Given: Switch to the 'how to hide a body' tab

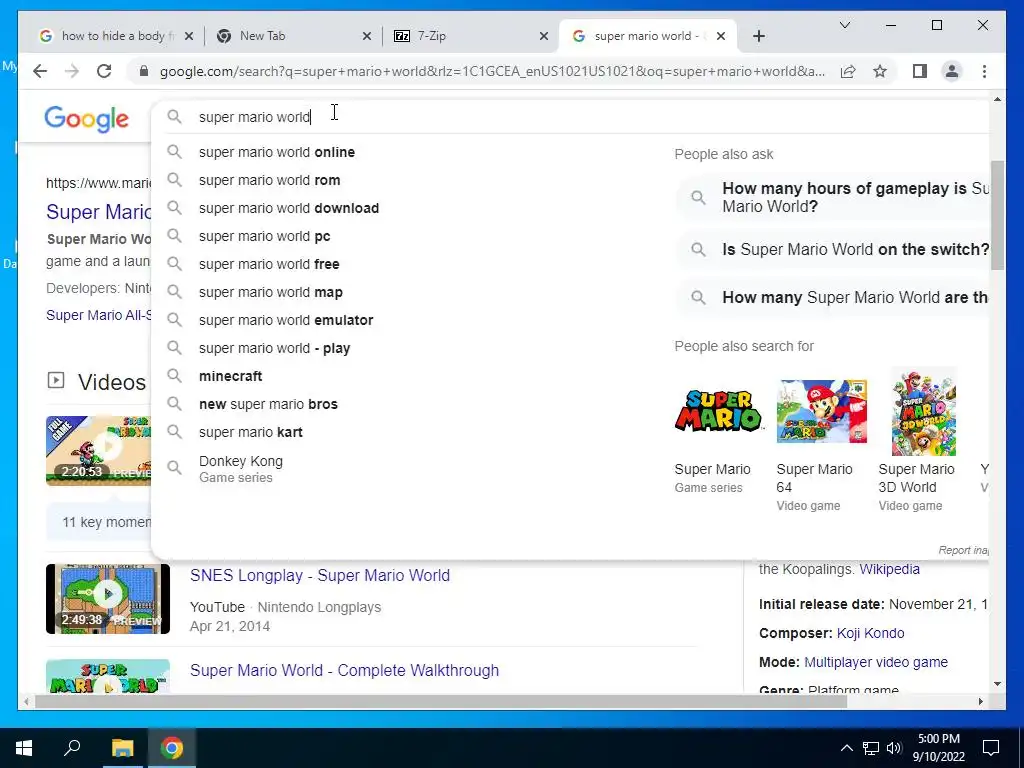Looking at the screenshot, I should pyautogui.click(x=116, y=36).
